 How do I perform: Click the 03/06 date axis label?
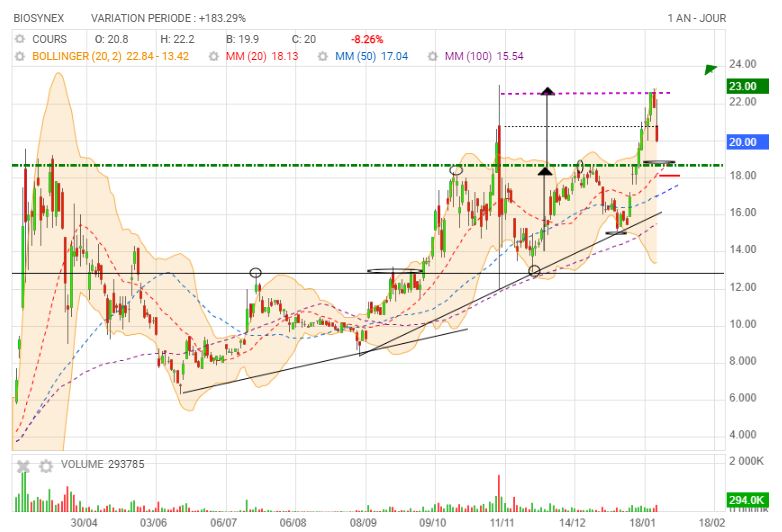coord(153,523)
